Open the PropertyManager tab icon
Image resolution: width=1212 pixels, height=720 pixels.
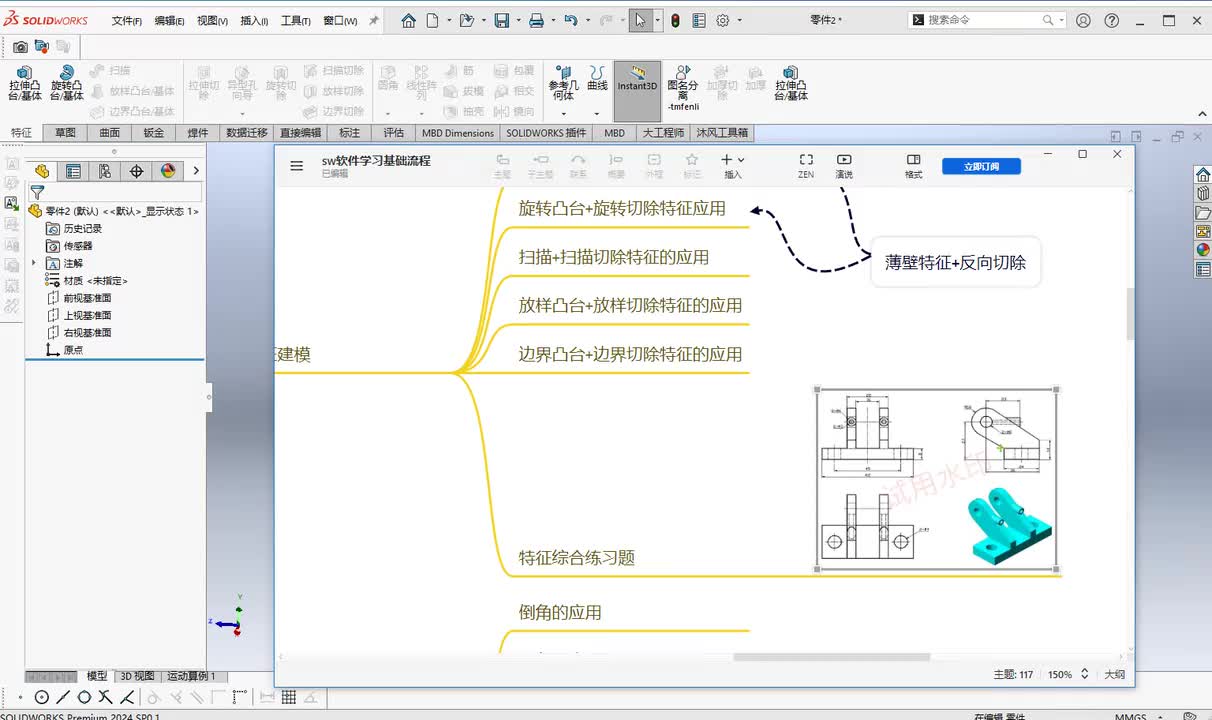[73, 171]
